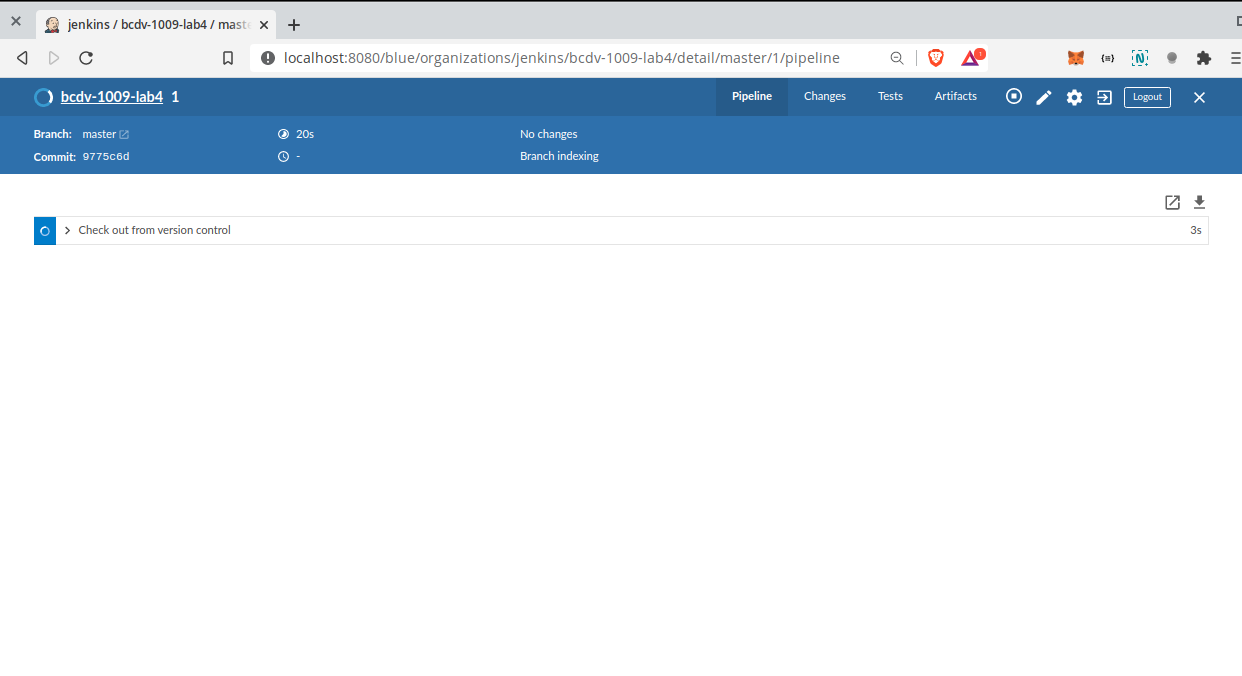1242x676 pixels.
Task: Click the Logout button
Action: click(1147, 97)
